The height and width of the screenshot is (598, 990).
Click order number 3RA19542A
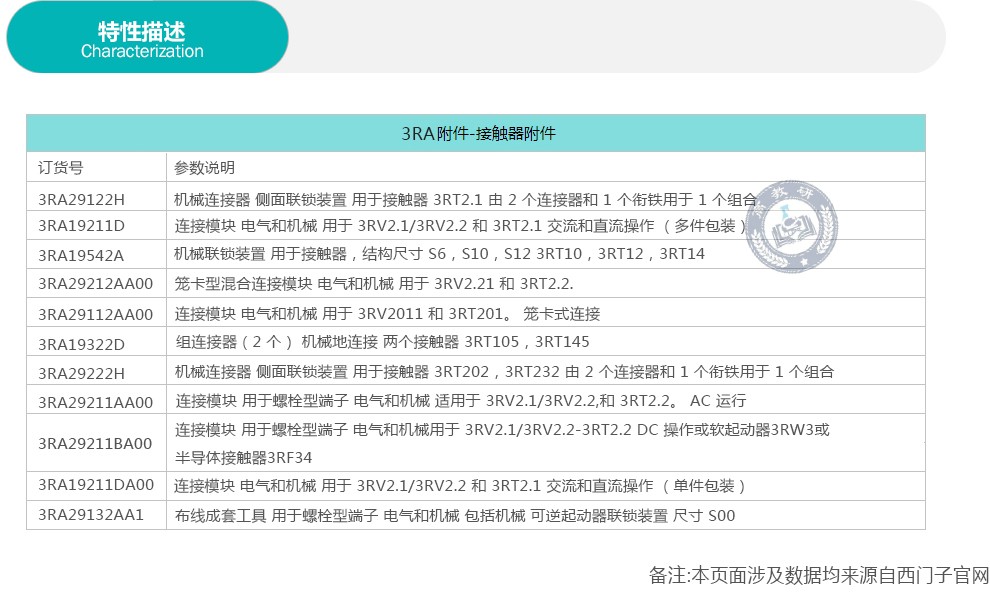point(81,254)
